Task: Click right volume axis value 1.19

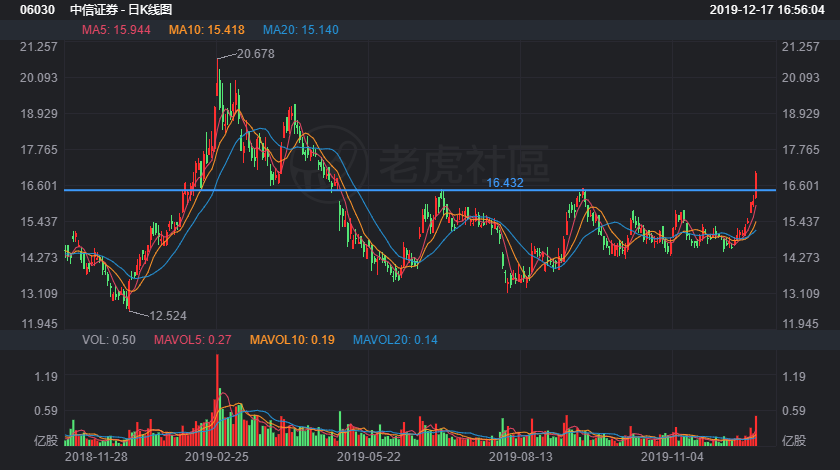Action: 793,377
